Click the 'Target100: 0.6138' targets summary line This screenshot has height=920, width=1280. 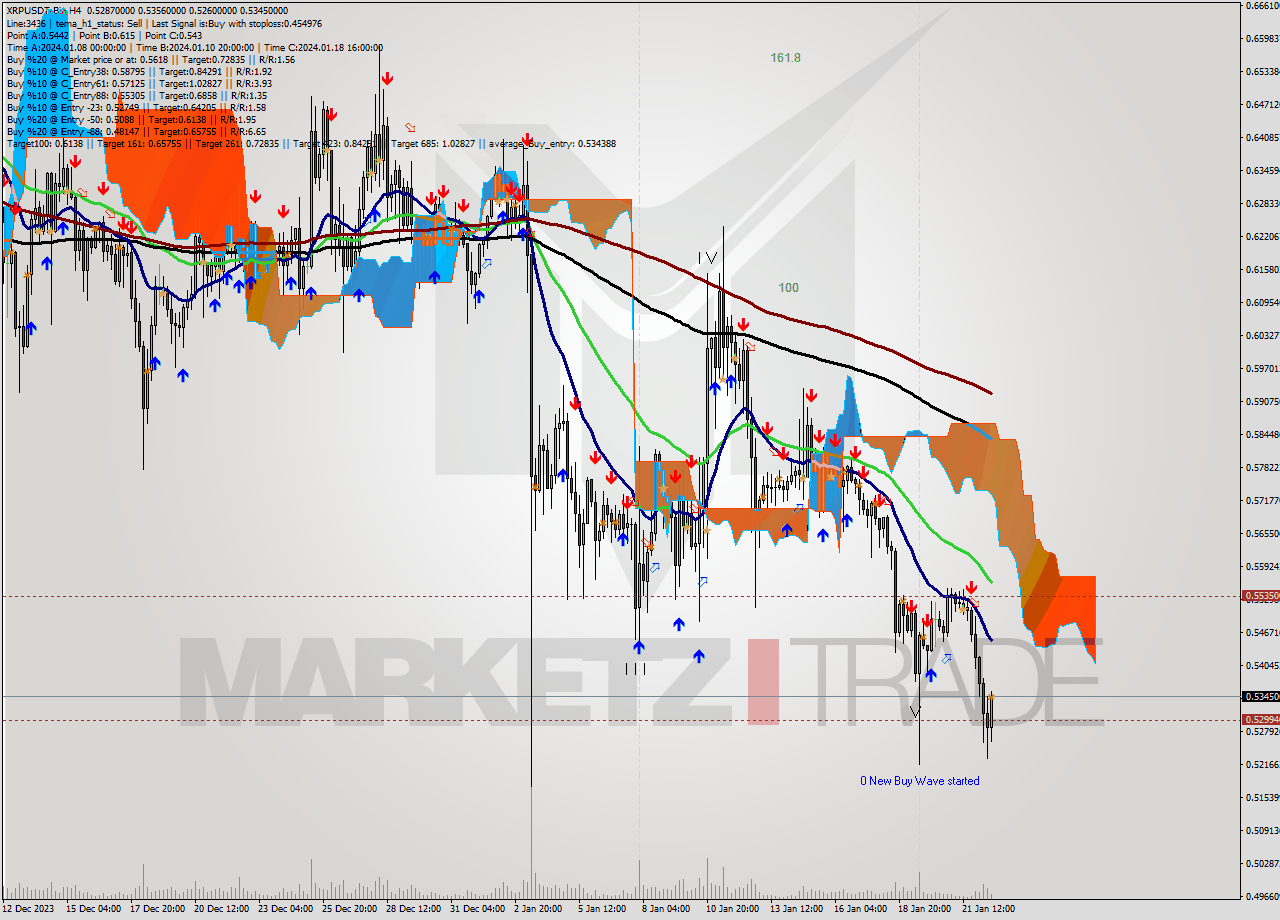(x=311, y=143)
